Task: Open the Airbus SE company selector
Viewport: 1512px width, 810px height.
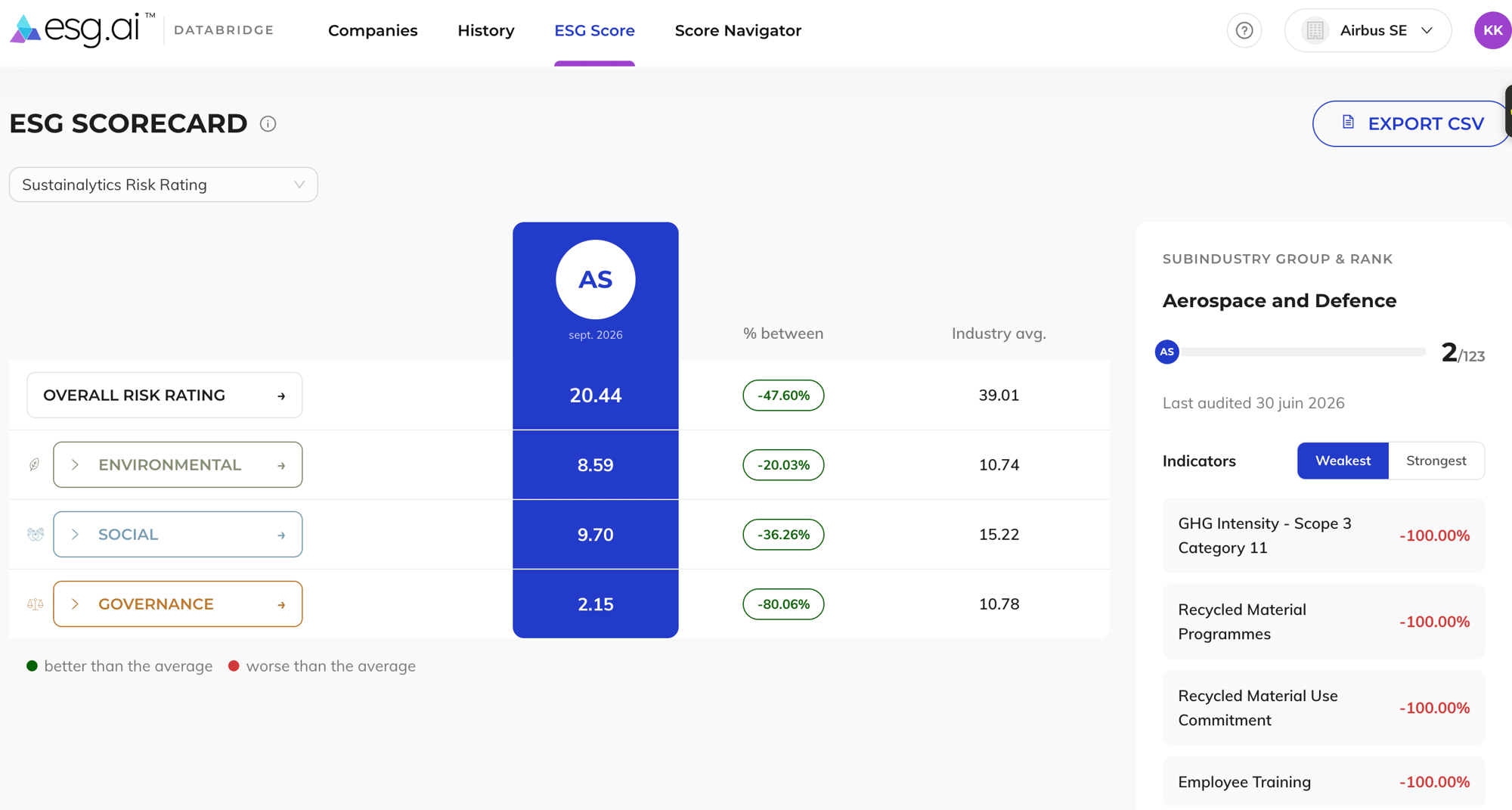Action: point(1368,30)
